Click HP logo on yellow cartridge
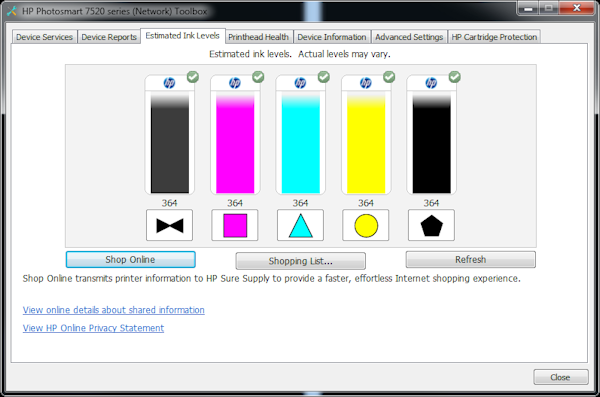This screenshot has height=397, width=600. pos(366,83)
